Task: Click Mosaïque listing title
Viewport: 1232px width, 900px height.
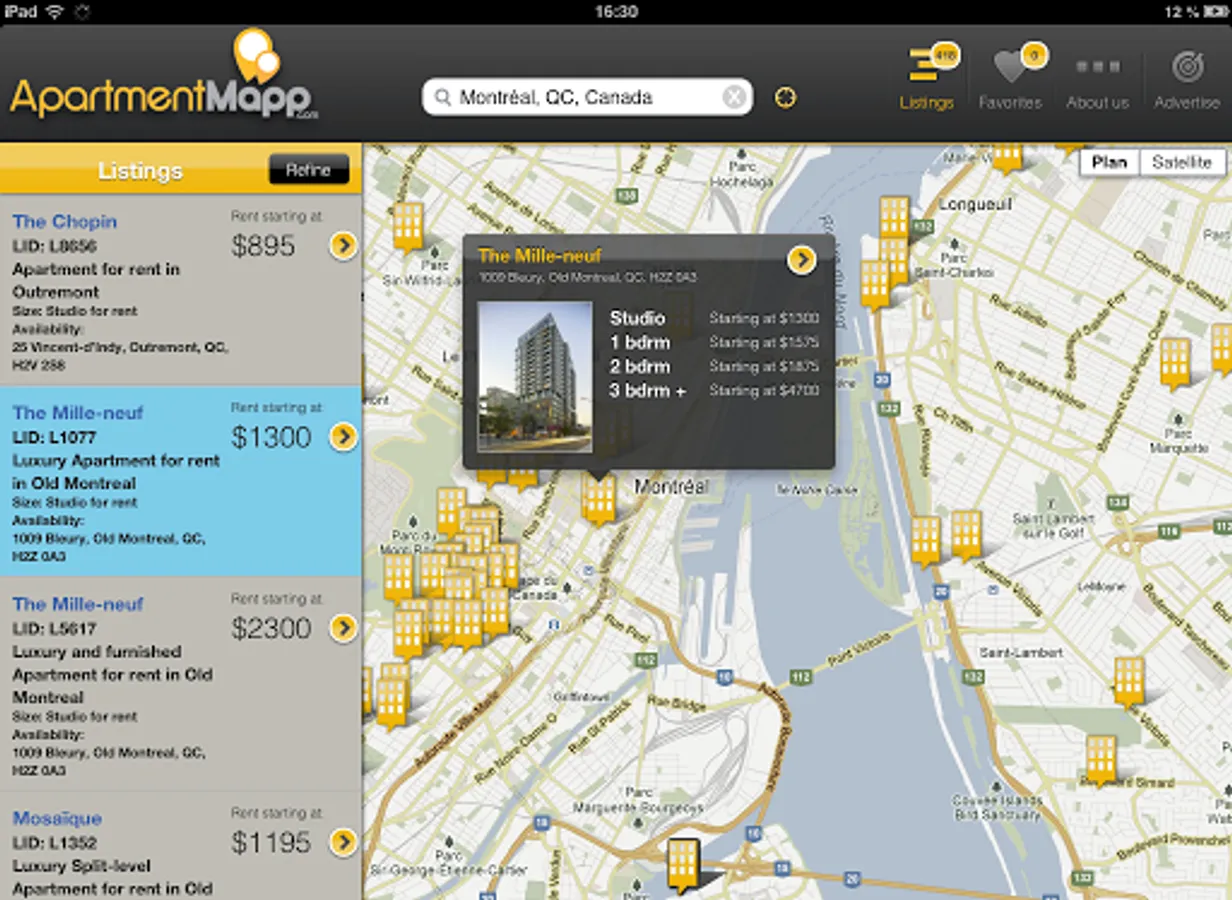Action: tap(57, 818)
